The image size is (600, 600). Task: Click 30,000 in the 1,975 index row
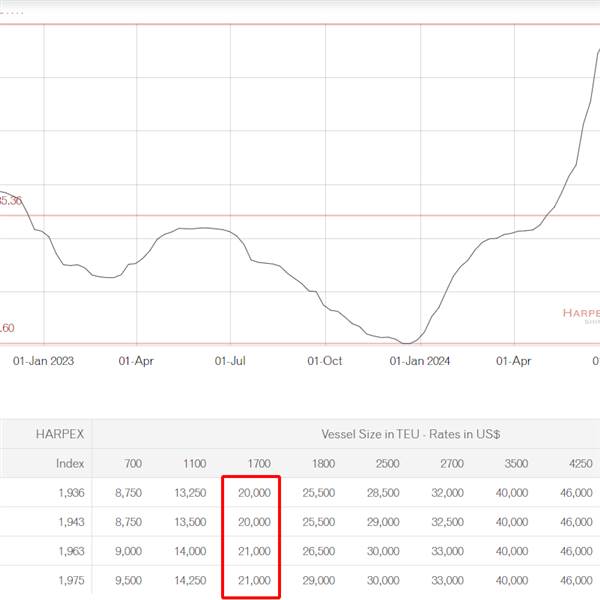383,580
